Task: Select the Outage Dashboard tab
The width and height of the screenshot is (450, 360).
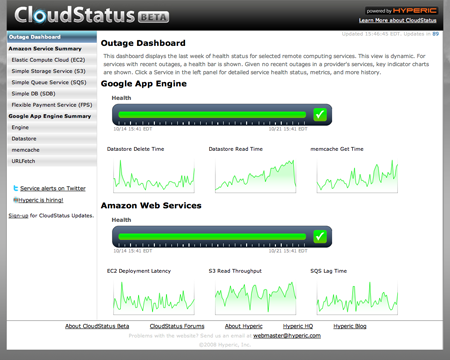Action: [x=52, y=37]
